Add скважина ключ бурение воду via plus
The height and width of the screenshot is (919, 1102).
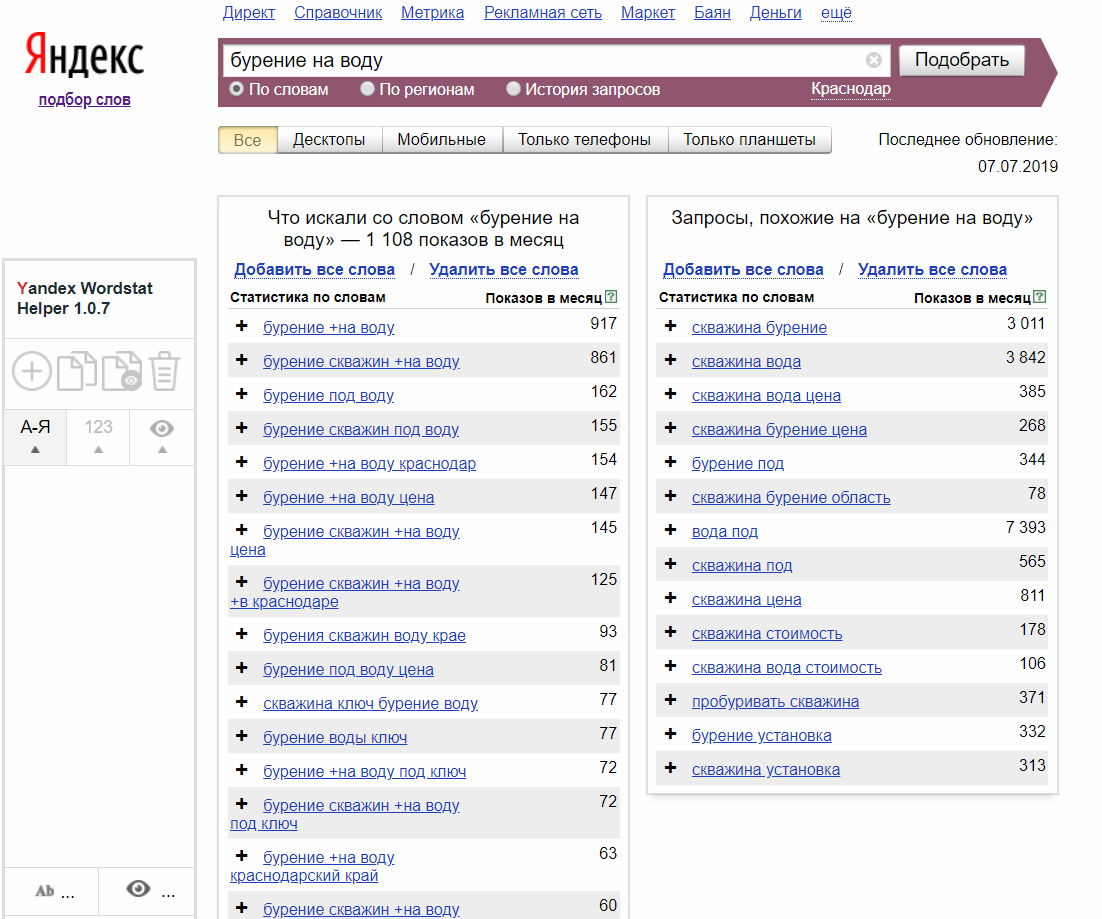(x=242, y=702)
